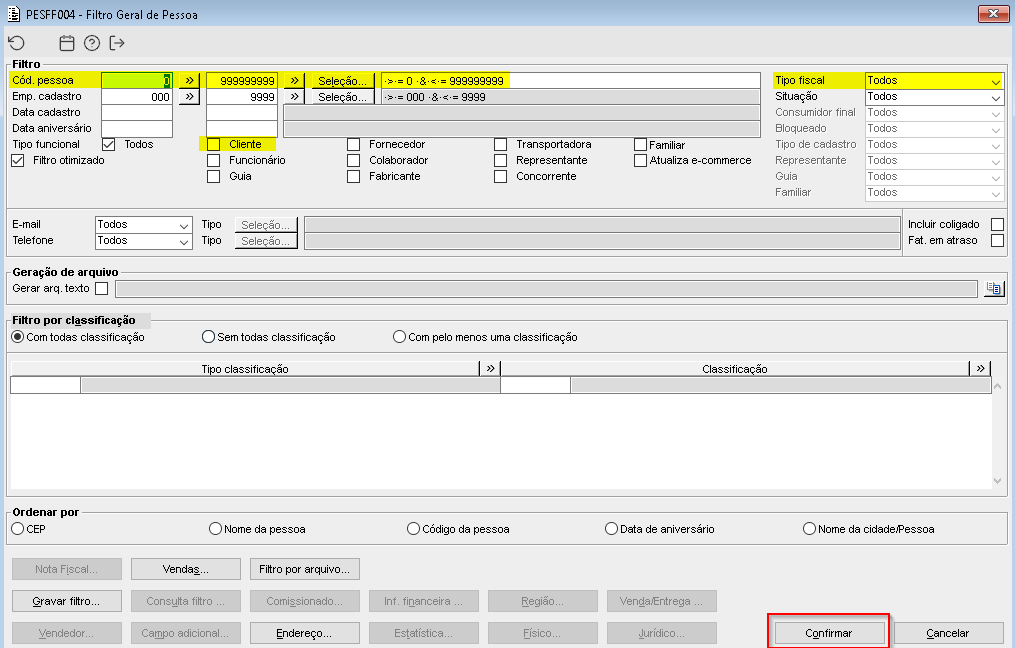The image size is (1015, 648).
Task: Open lookup arrow beside Emp. cadastro 000
Action: tap(189, 96)
